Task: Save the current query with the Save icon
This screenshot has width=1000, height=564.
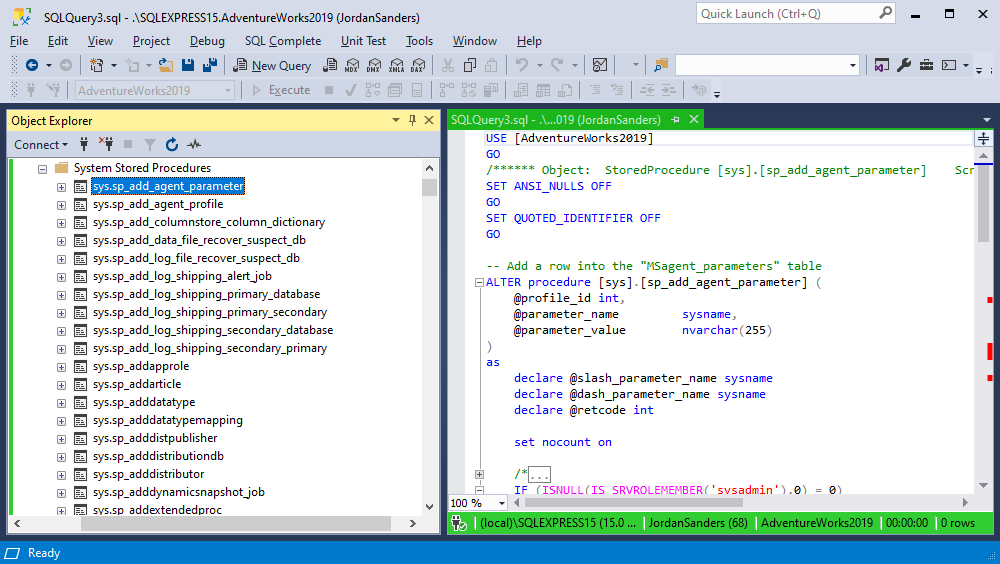Action: tap(188, 65)
